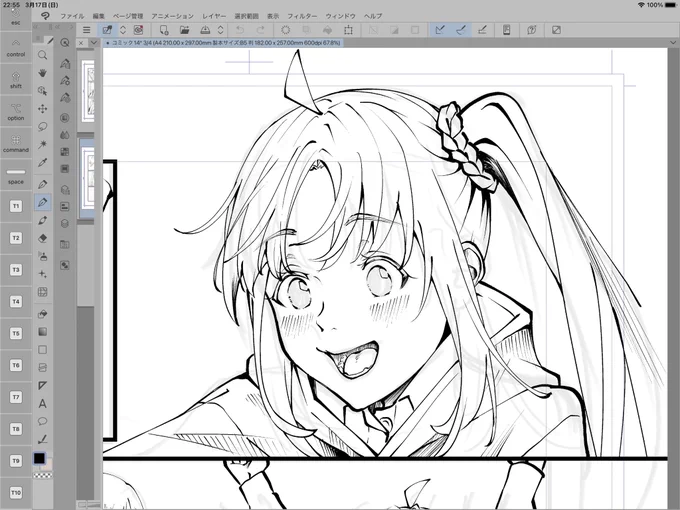Toggle the command edge key
The image size is (680, 510).
click(x=16, y=144)
